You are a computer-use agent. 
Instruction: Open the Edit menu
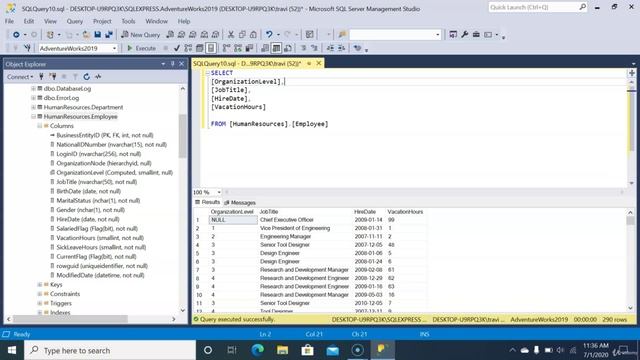pos(29,21)
